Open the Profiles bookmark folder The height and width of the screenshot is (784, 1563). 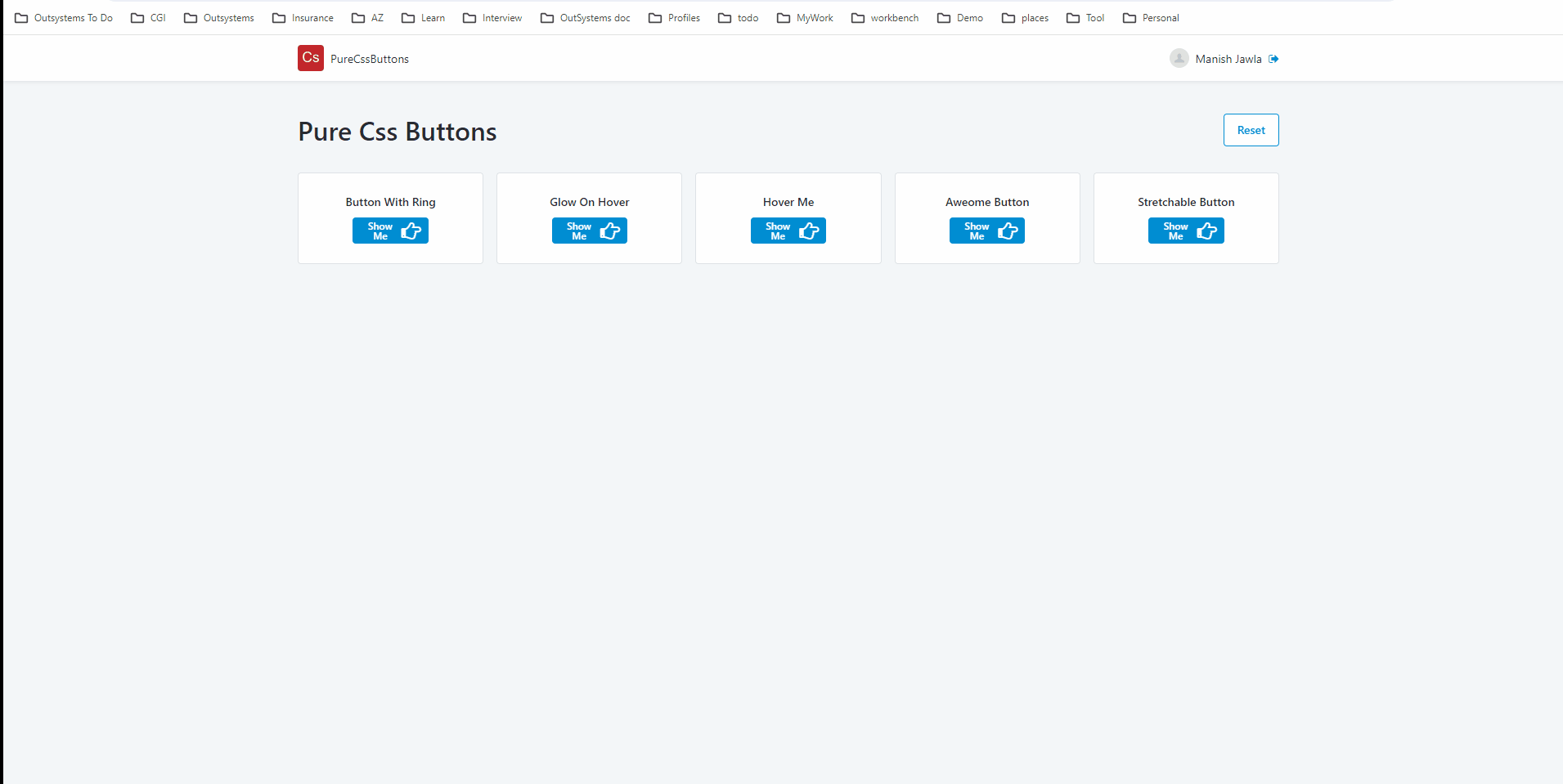pos(674,18)
